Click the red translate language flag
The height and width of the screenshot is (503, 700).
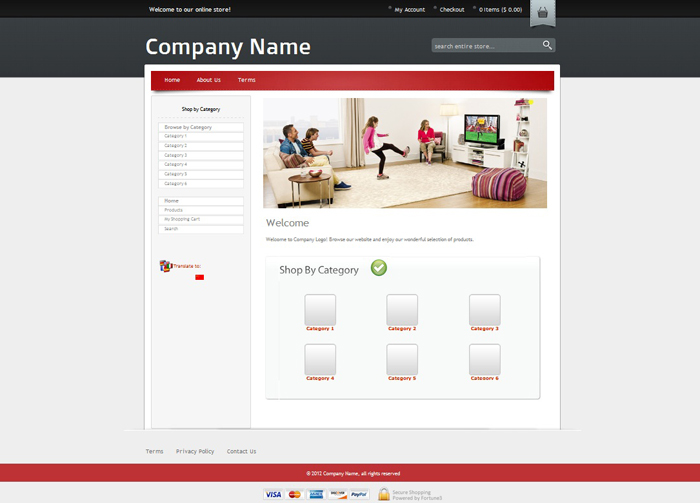pyautogui.click(x=200, y=277)
